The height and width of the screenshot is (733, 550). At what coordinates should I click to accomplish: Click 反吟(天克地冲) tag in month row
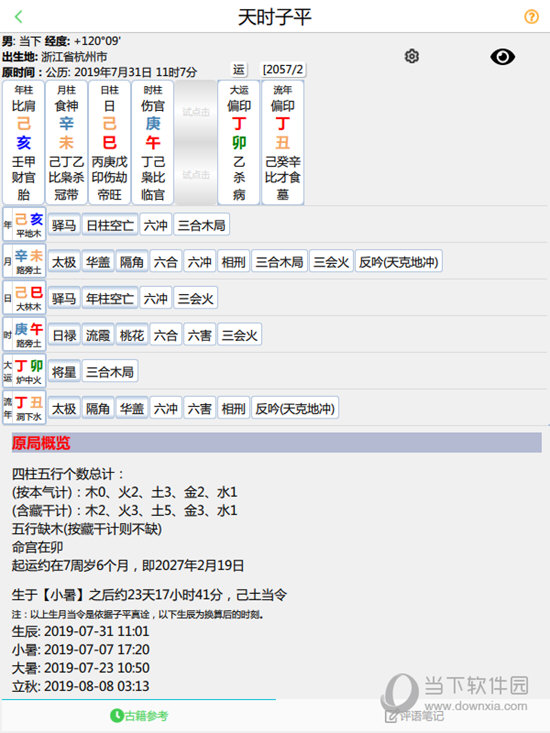pos(399,262)
